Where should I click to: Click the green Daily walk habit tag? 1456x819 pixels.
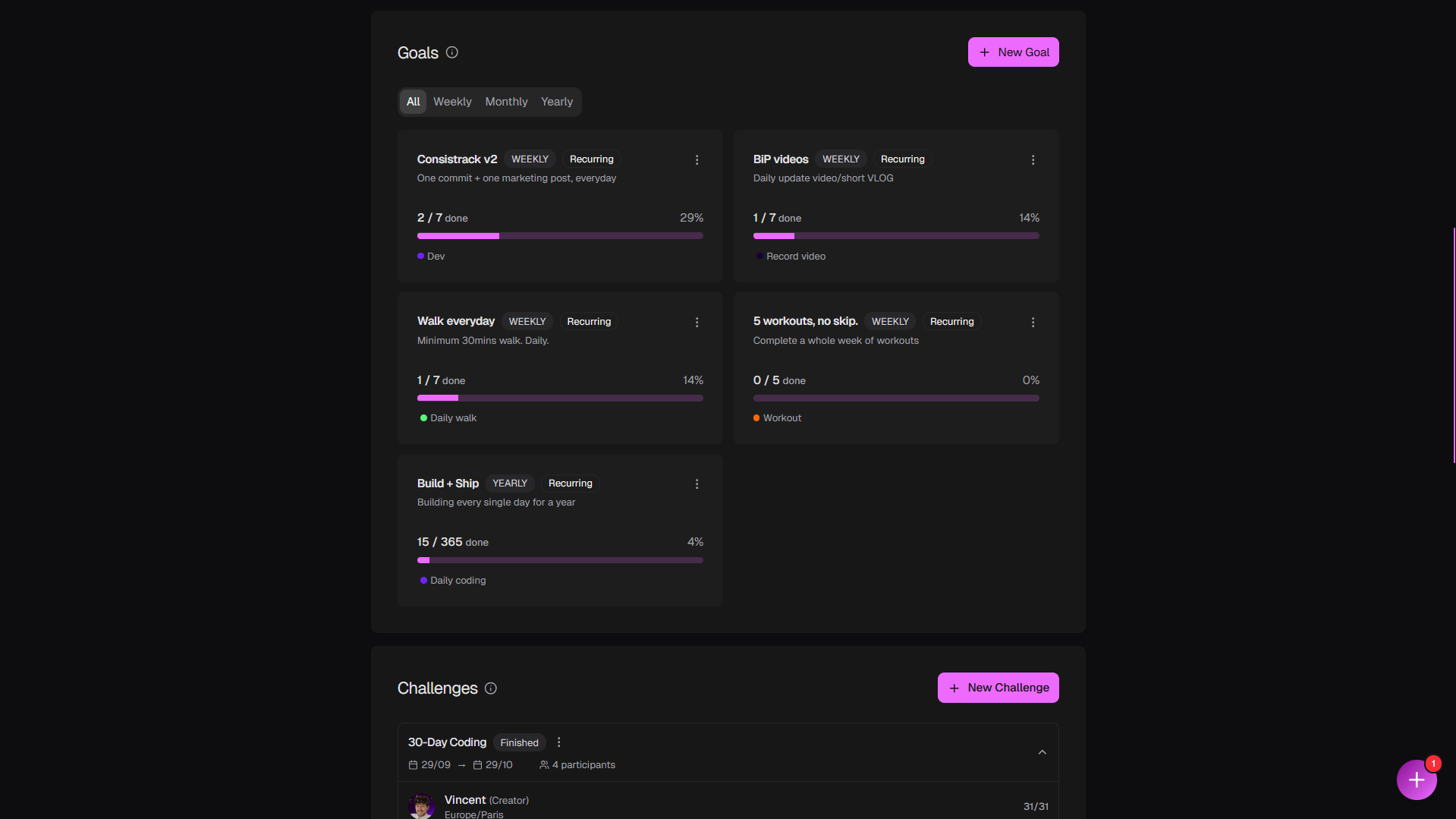pyautogui.click(x=448, y=418)
